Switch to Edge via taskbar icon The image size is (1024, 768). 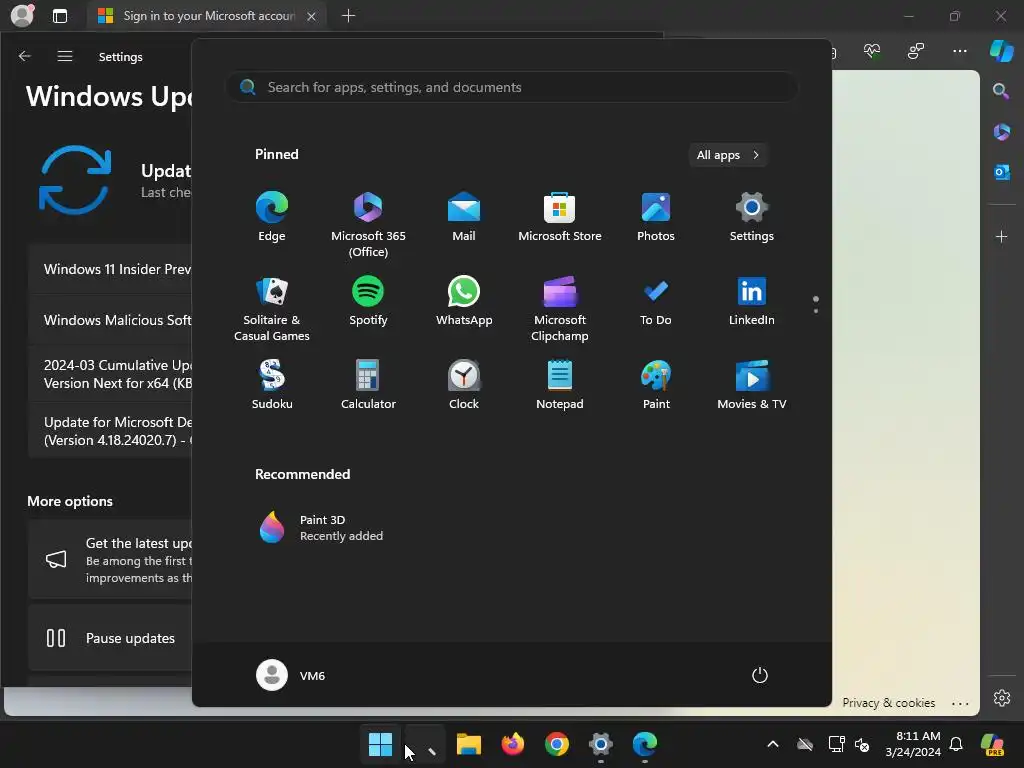[x=645, y=744]
